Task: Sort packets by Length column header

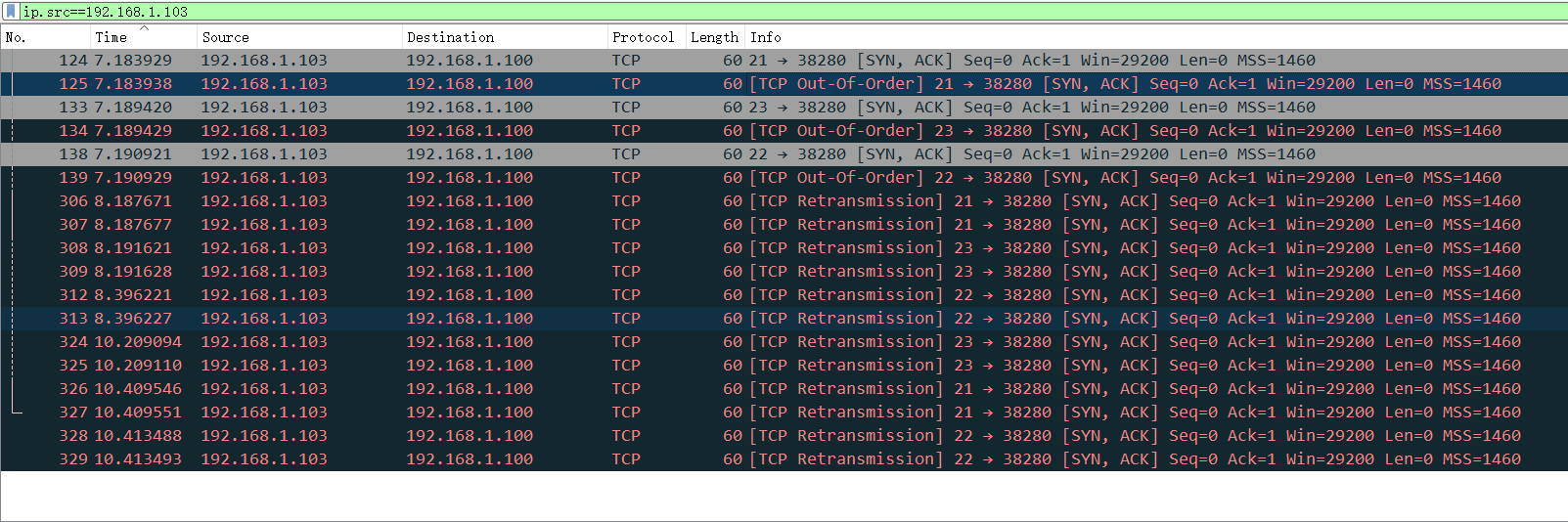Action: pos(715,37)
